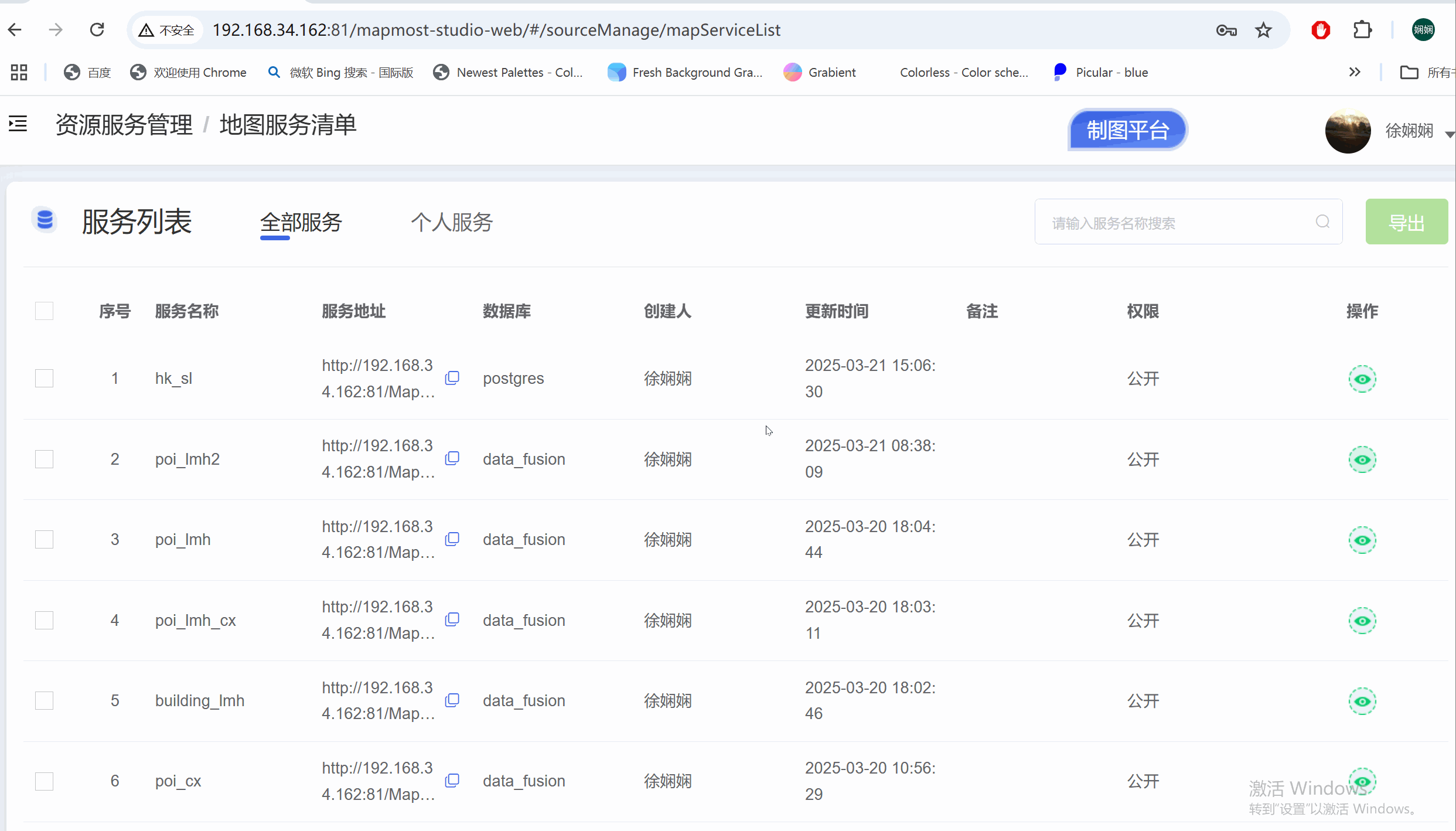The width and height of the screenshot is (1456, 831).
Task: Copy the hk_sl service address
Action: point(452,377)
